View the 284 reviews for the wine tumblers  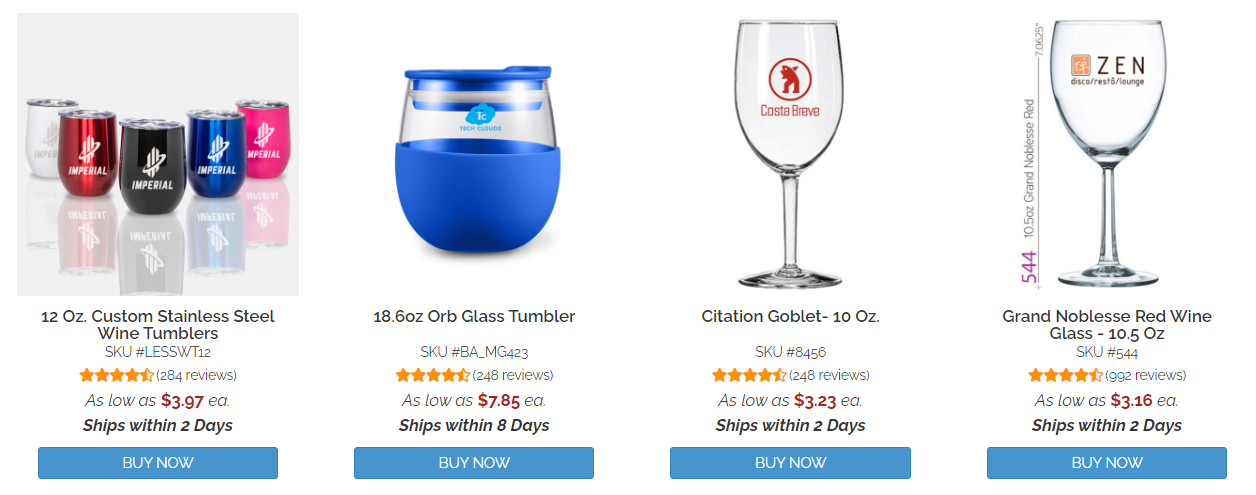[197, 376]
